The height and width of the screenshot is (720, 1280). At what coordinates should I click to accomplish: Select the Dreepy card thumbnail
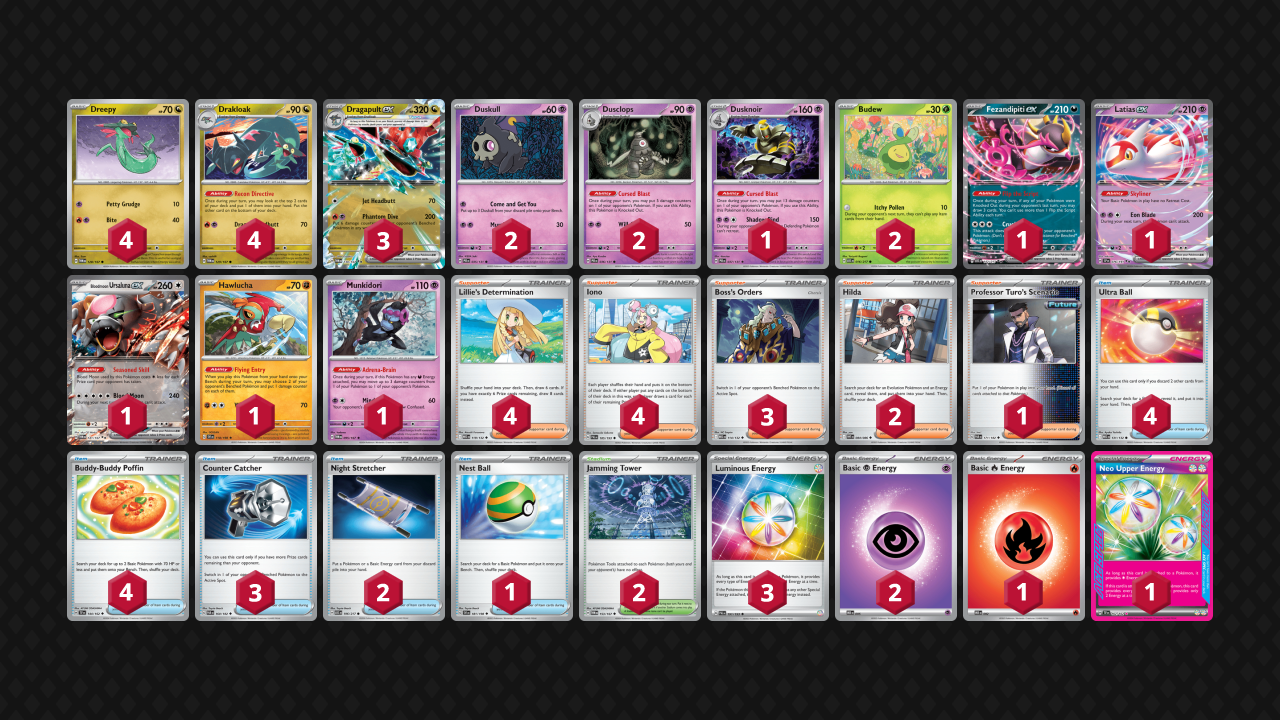pos(128,184)
